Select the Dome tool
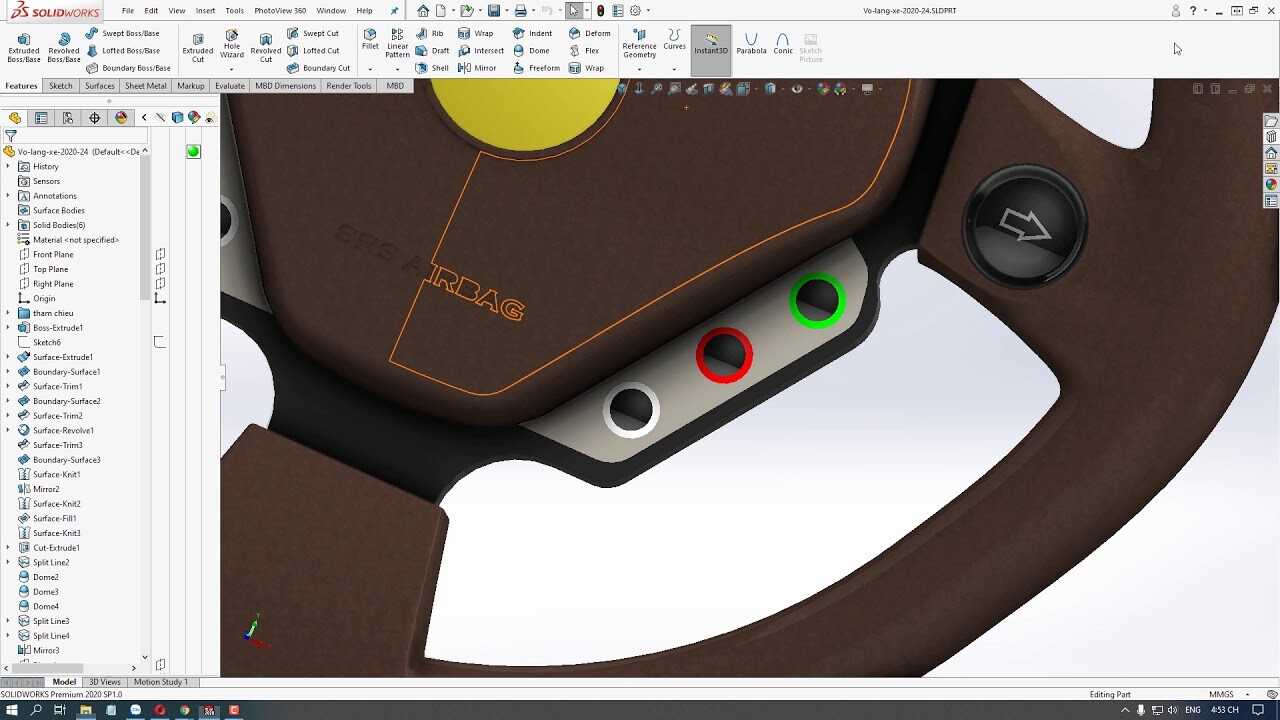This screenshot has width=1280, height=720. tap(531, 50)
